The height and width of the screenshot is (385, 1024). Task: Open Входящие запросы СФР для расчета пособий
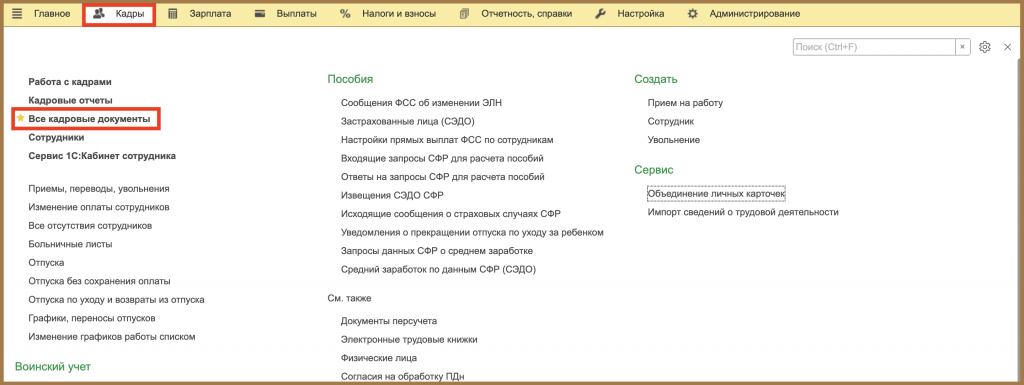click(442, 159)
